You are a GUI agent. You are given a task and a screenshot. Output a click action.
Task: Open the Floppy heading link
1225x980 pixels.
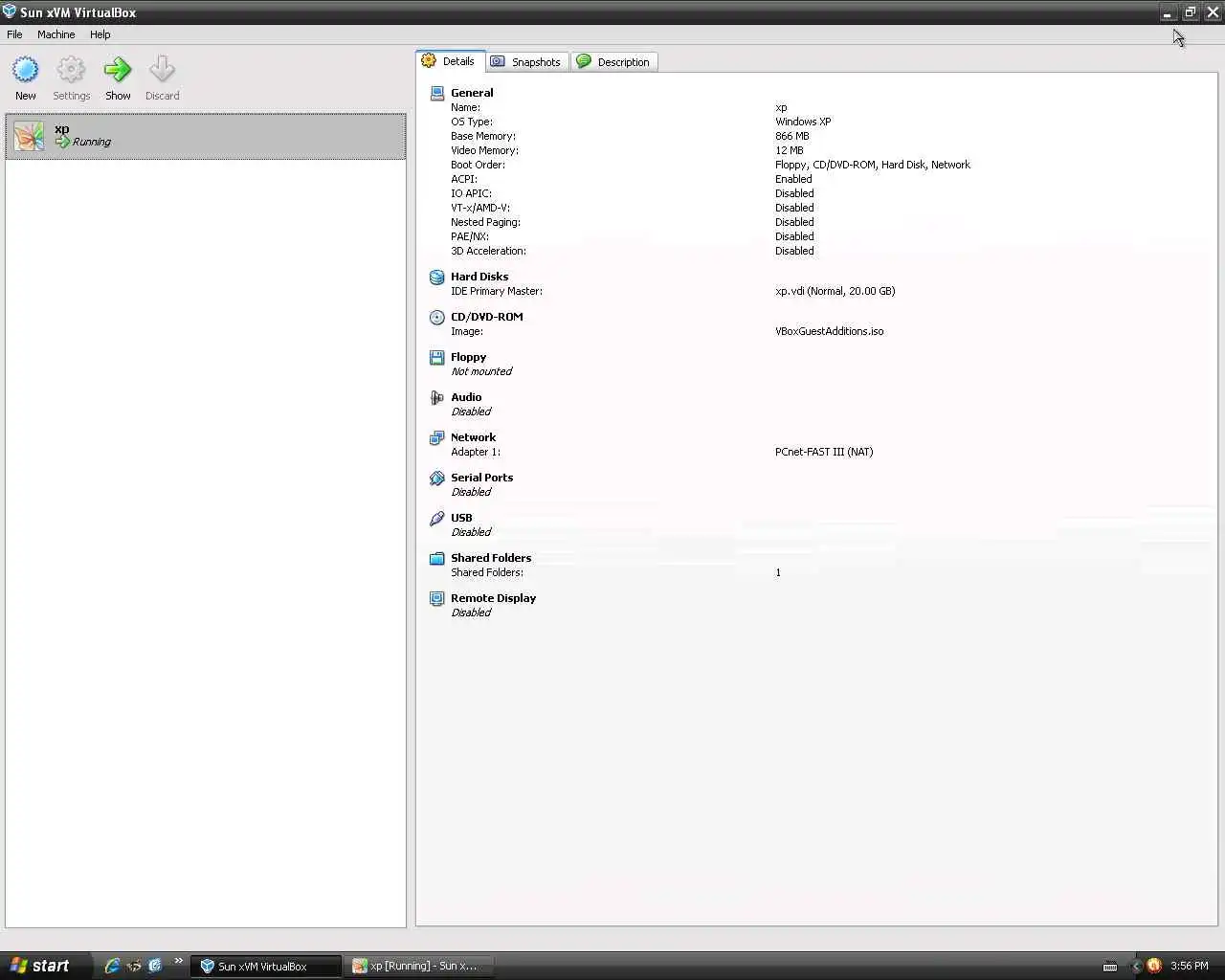click(x=468, y=357)
